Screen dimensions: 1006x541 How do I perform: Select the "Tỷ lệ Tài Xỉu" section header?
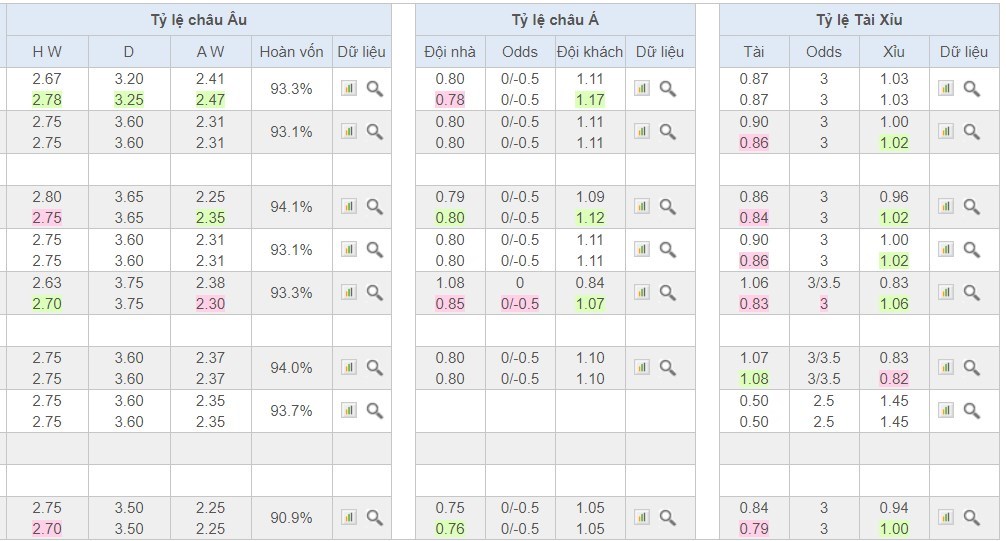pos(859,19)
